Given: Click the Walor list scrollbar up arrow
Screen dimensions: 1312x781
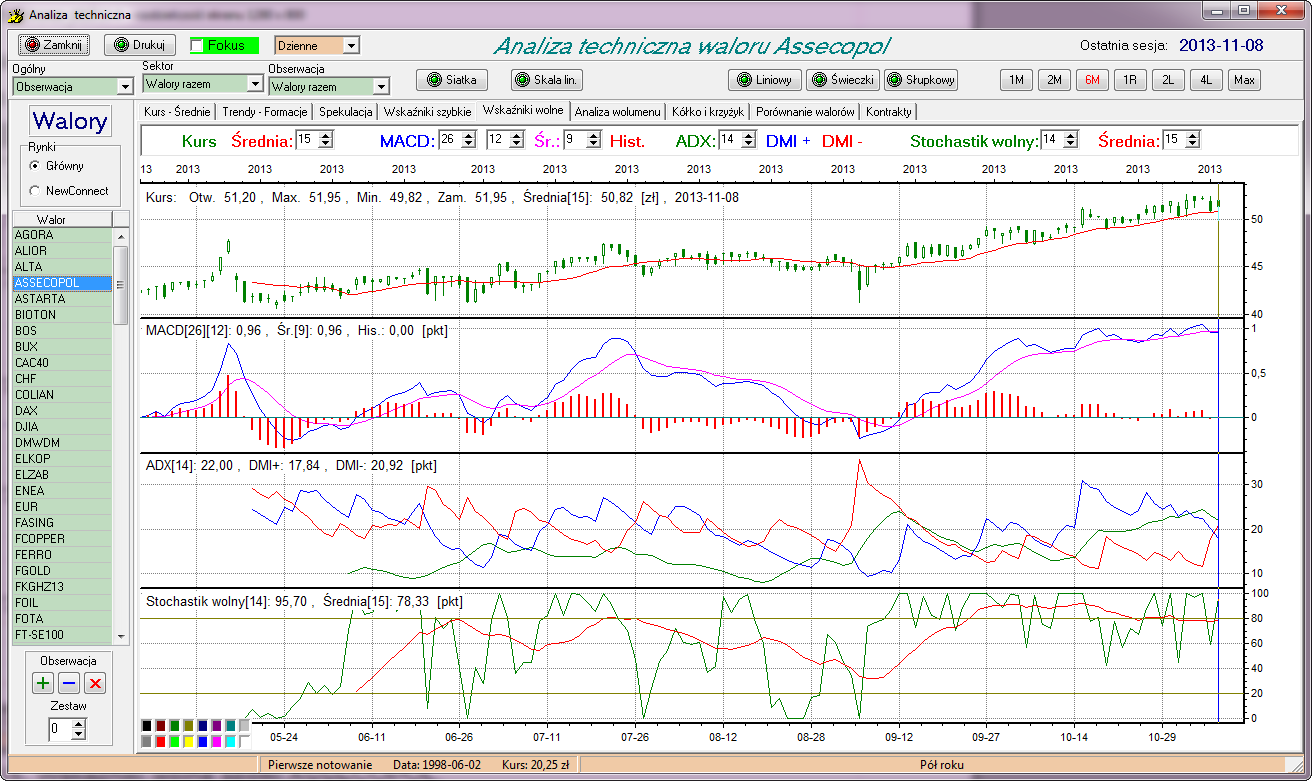Looking at the screenshot, I should 121,236.
